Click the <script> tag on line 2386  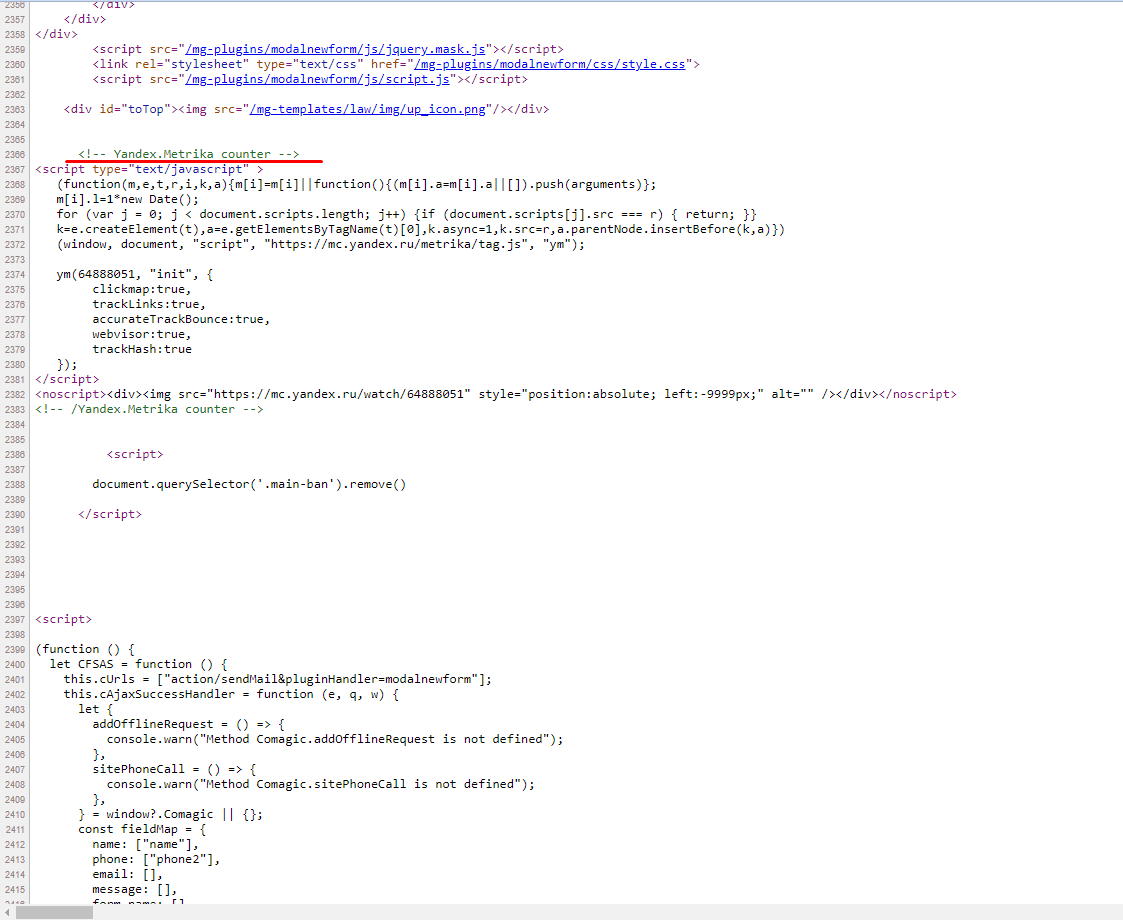click(x=135, y=455)
